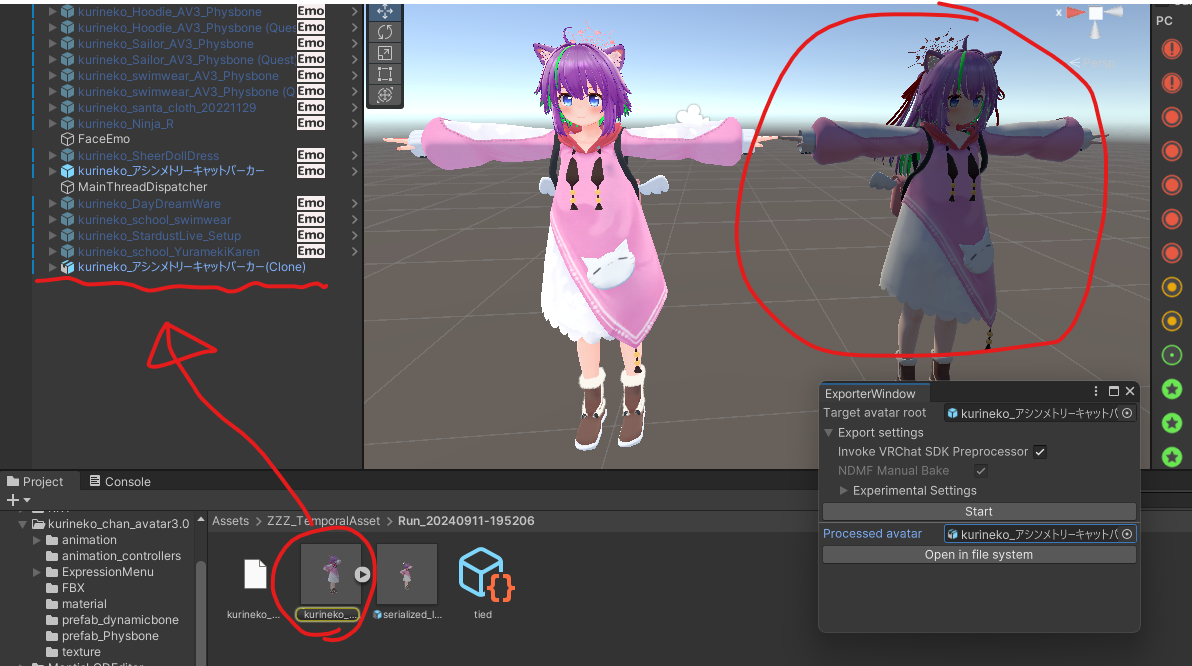The width and height of the screenshot is (1192, 666).
Task: Select kurineko_school_YuramekiKaren in hierarchy
Action: click(x=169, y=251)
